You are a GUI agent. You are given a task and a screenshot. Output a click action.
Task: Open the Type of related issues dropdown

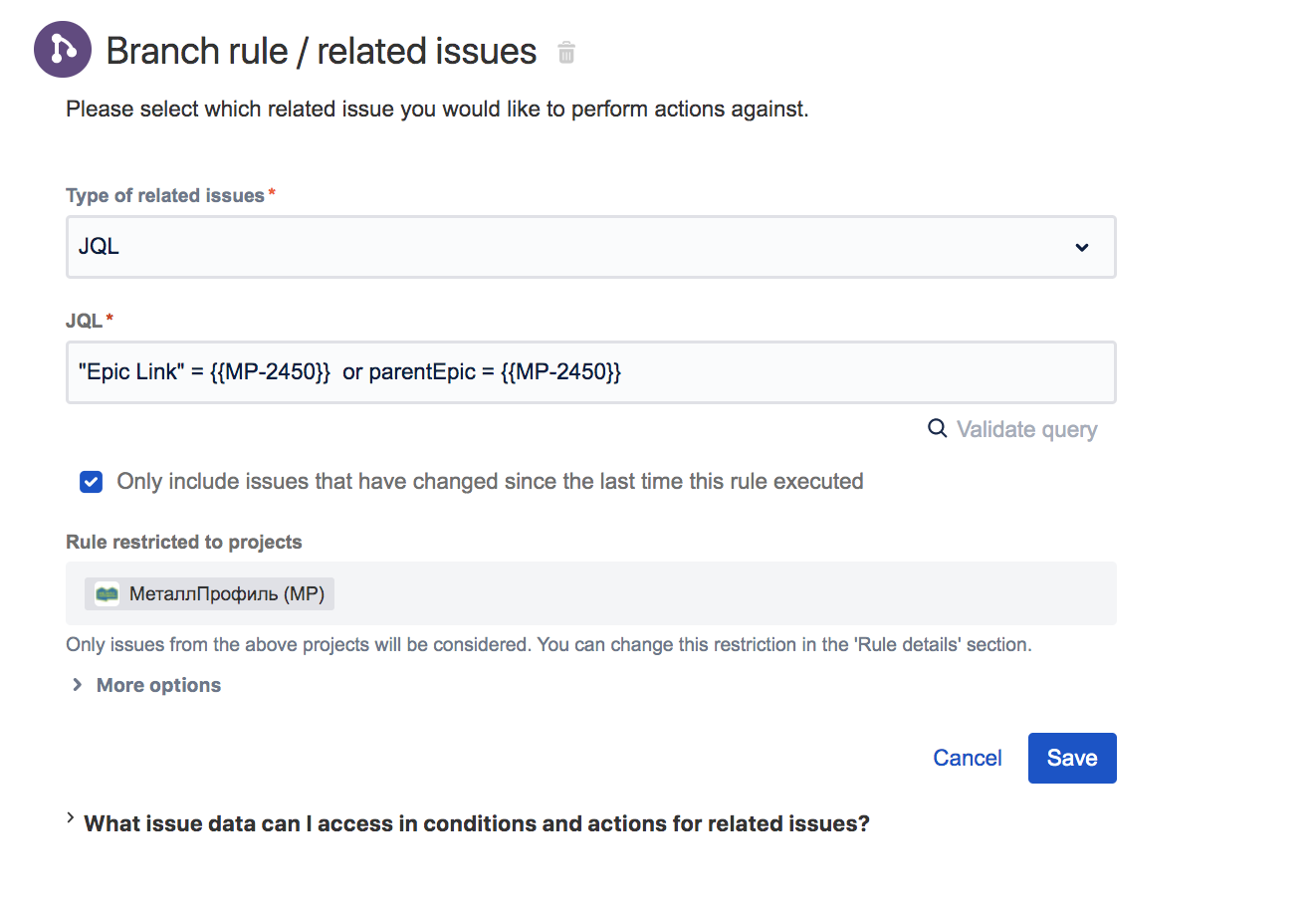591,247
